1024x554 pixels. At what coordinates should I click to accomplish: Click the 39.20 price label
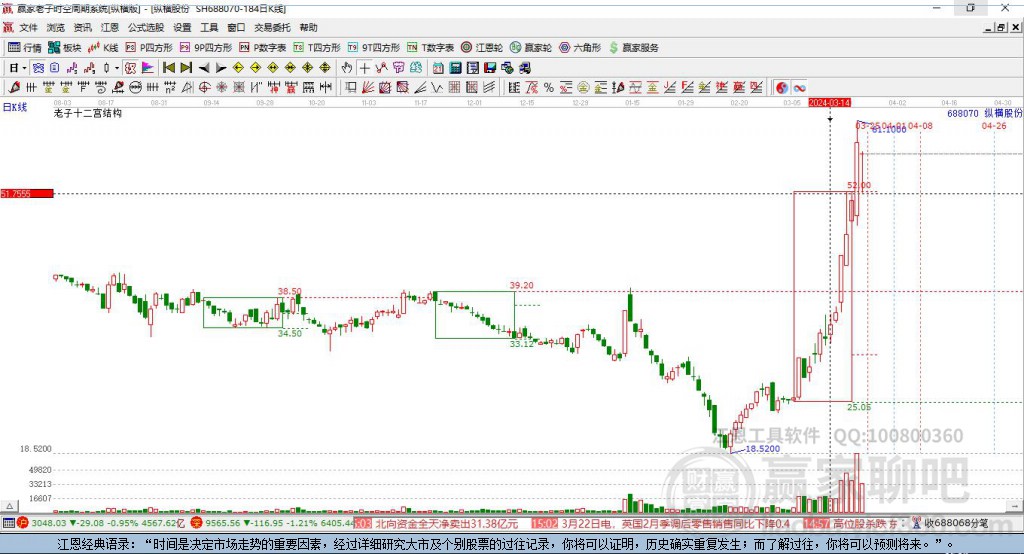[x=521, y=285]
